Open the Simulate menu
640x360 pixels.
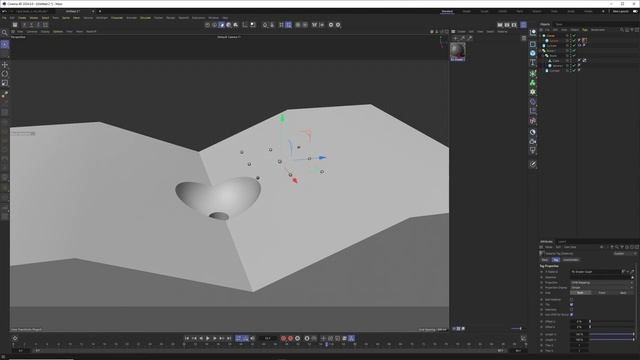point(145,18)
